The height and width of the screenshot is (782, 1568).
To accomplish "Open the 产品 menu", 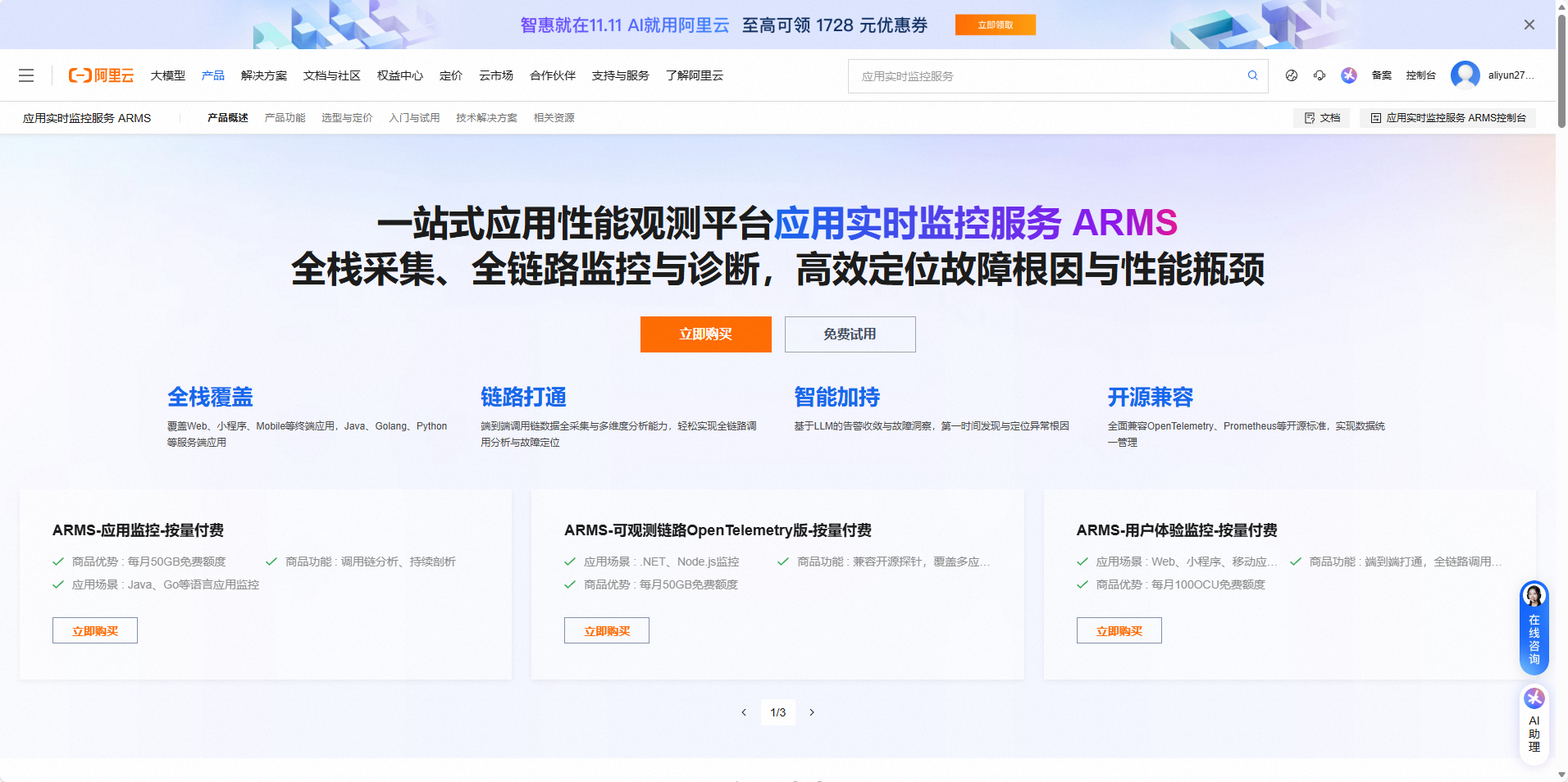I will tap(213, 75).
